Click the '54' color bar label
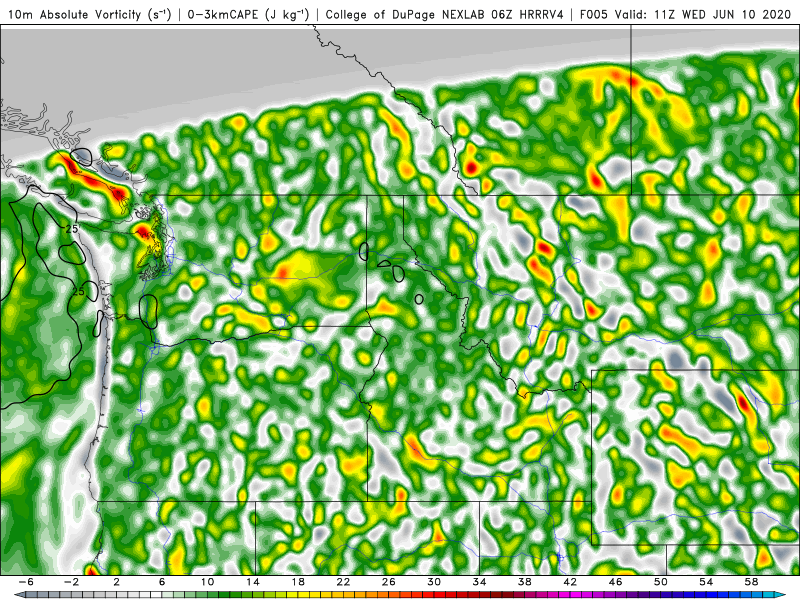Viewport: 800px width, 600px height. coord(706,582)
